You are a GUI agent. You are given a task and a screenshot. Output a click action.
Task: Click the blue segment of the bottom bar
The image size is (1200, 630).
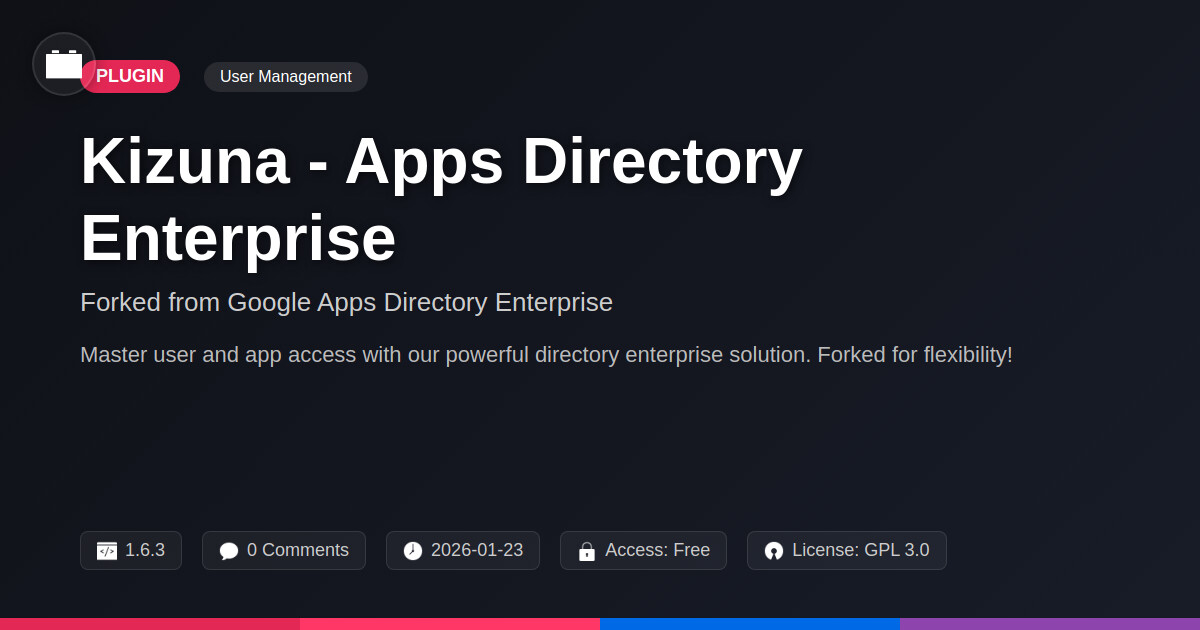pyautogui.click(x=750, y=623)
